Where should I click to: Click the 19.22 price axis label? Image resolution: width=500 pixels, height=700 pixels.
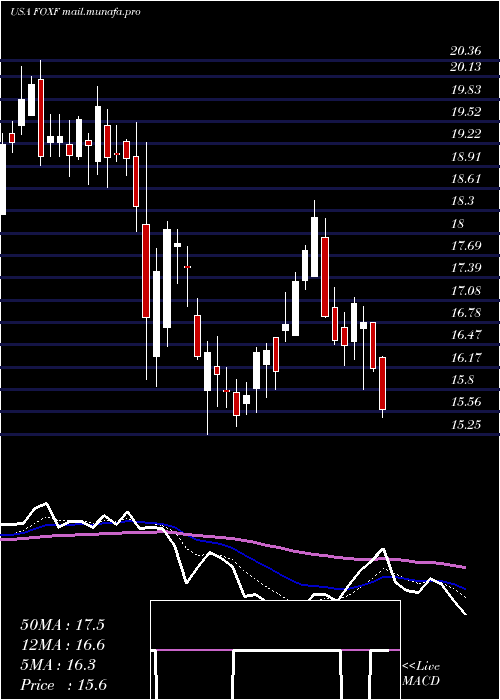466,134
